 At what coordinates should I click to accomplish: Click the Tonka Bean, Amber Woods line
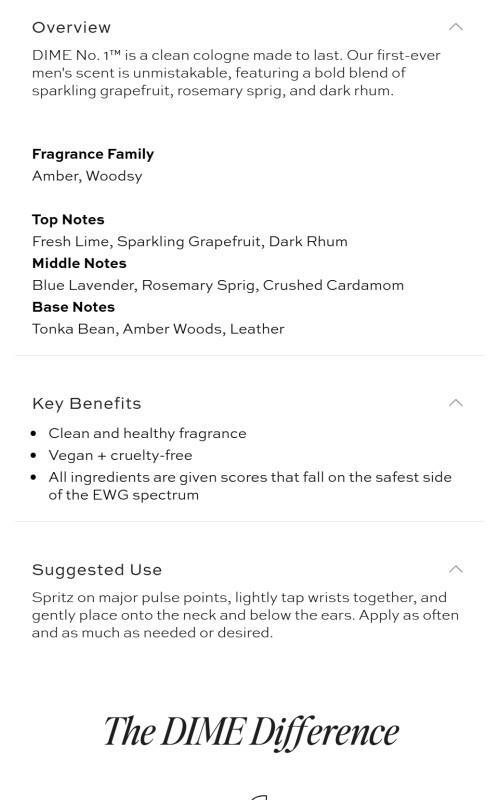[x=158, y=329]
